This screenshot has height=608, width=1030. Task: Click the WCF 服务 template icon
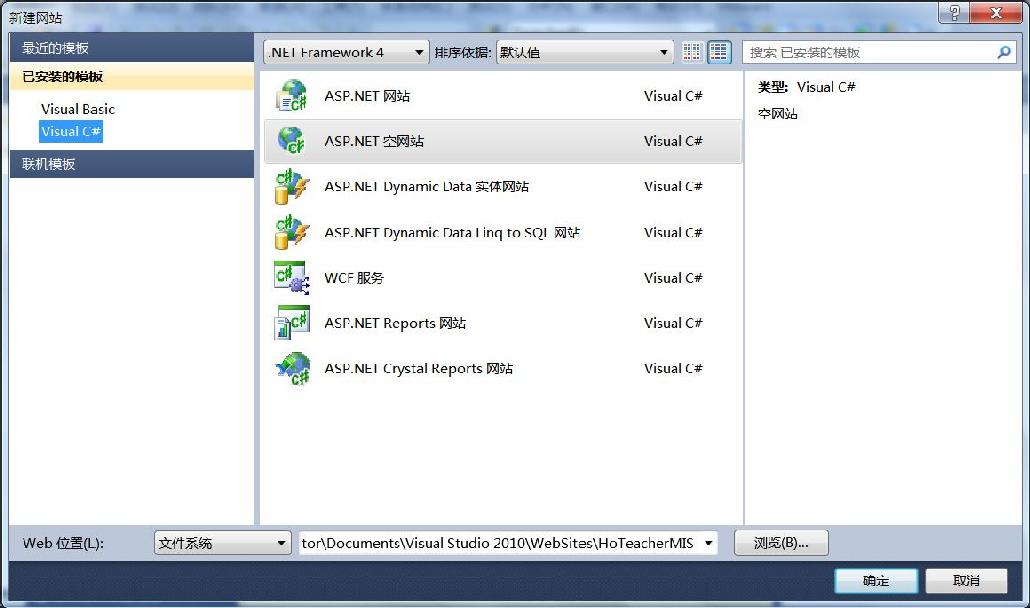[x=292, y=277]
